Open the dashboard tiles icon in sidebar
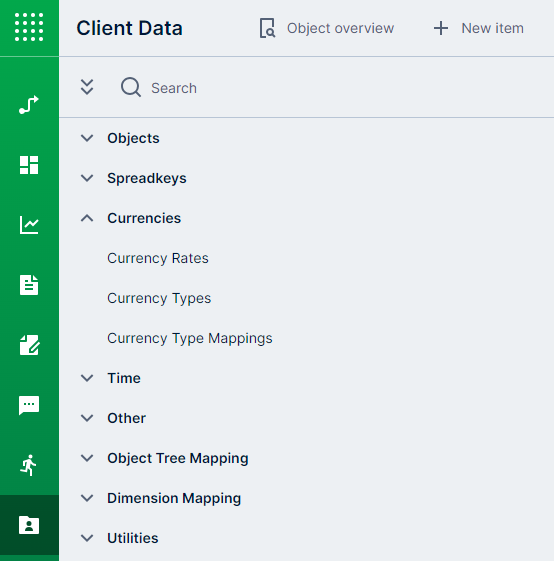This screenshot has height=561, width=554. pos(29,165)
